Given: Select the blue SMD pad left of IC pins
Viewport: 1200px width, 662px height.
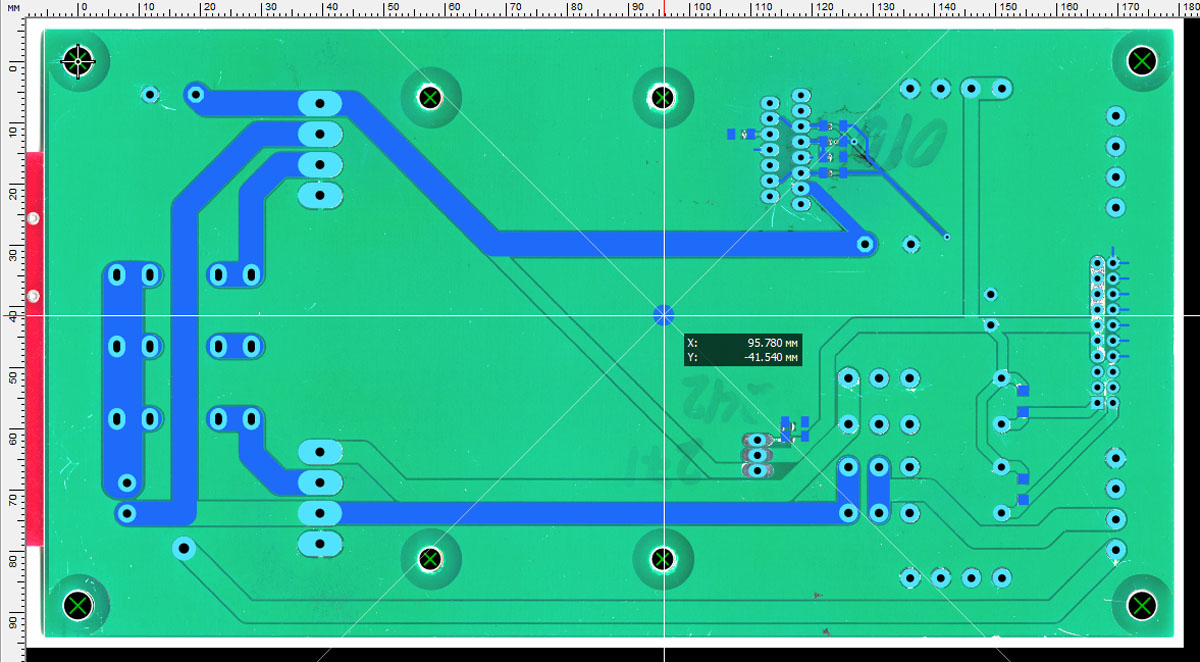Looking at the screenshot, I should [x=732, y=133].
